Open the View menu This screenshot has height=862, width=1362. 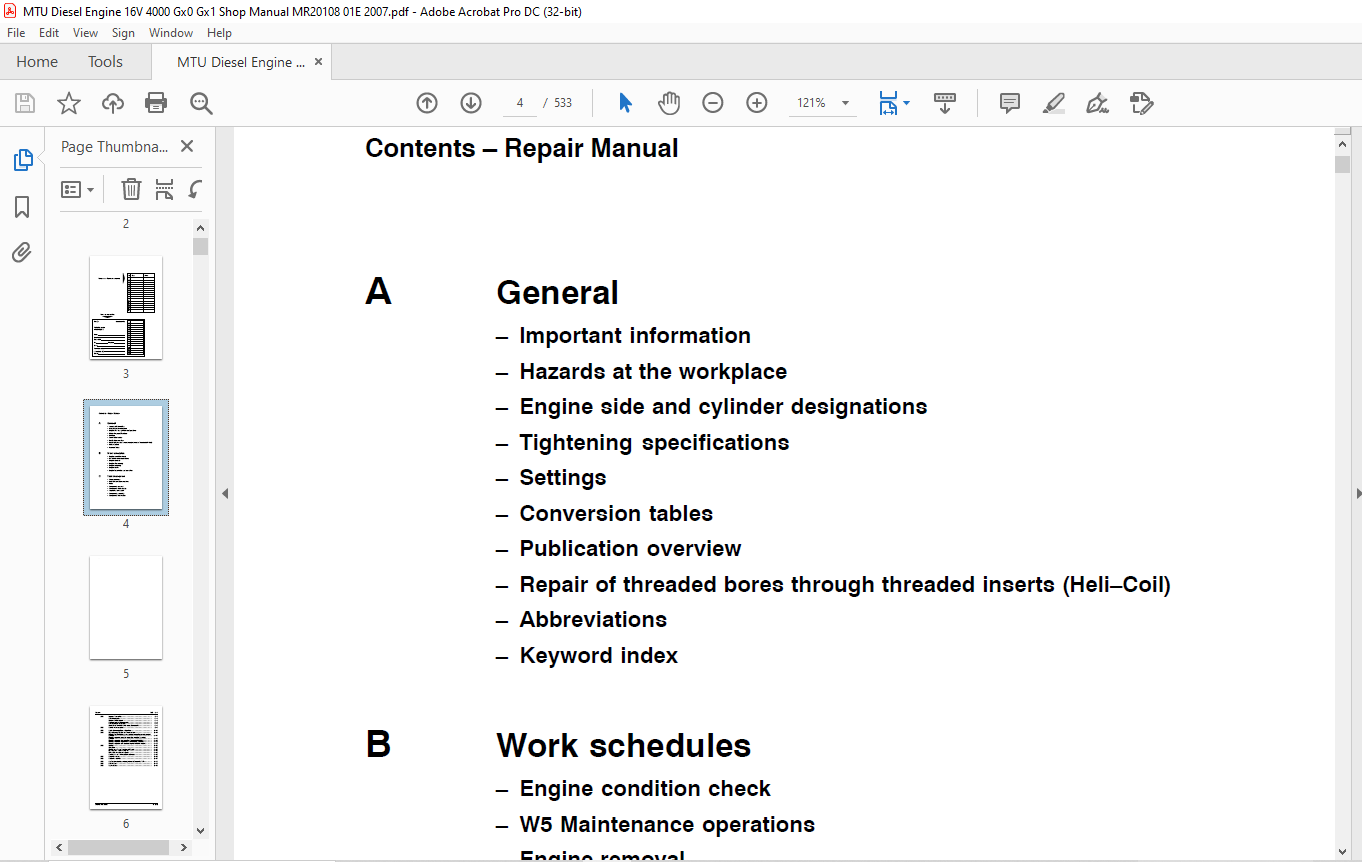(85, 33)
